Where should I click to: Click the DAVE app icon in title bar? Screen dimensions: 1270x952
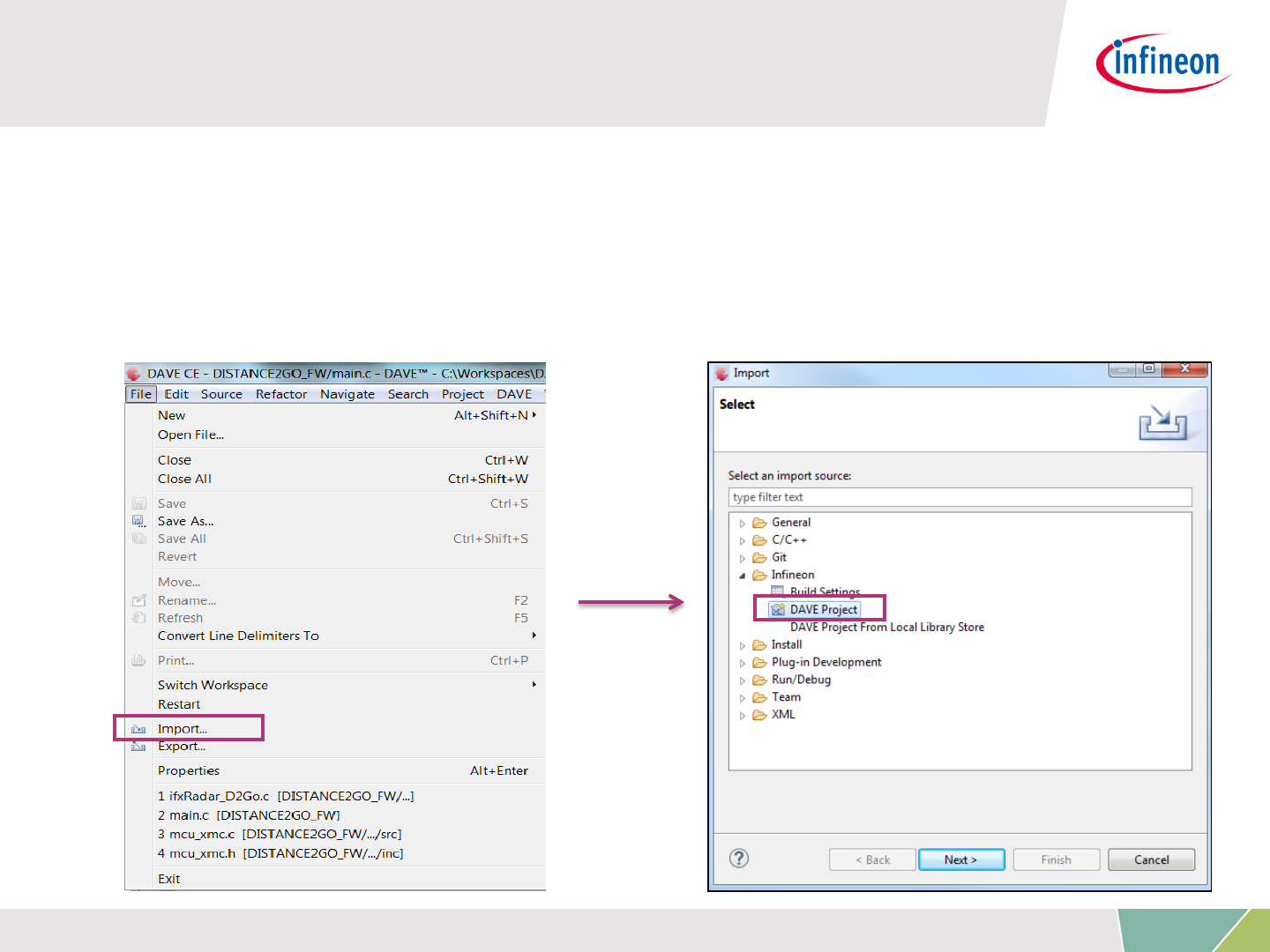[x=134, y=374]
